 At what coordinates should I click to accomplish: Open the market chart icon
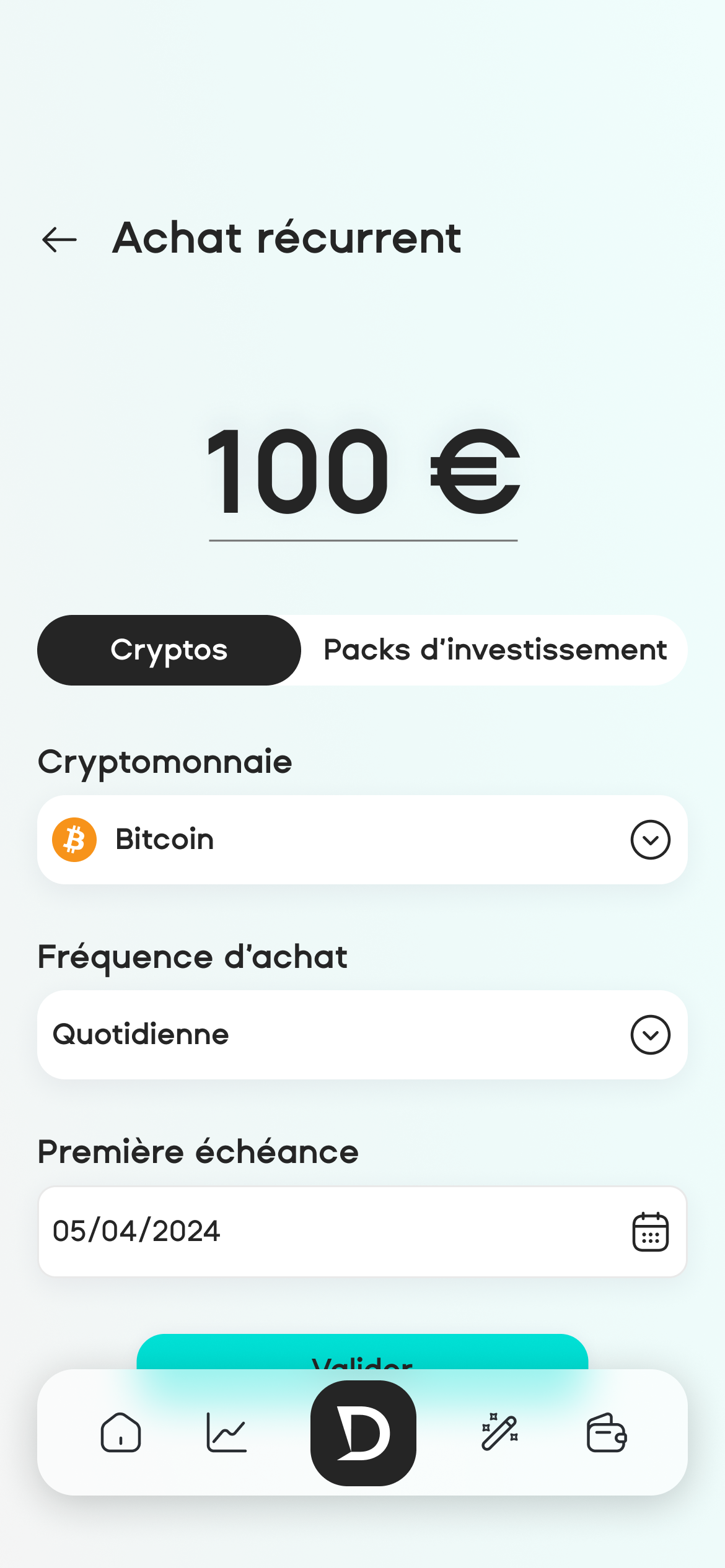[226, 1432]
